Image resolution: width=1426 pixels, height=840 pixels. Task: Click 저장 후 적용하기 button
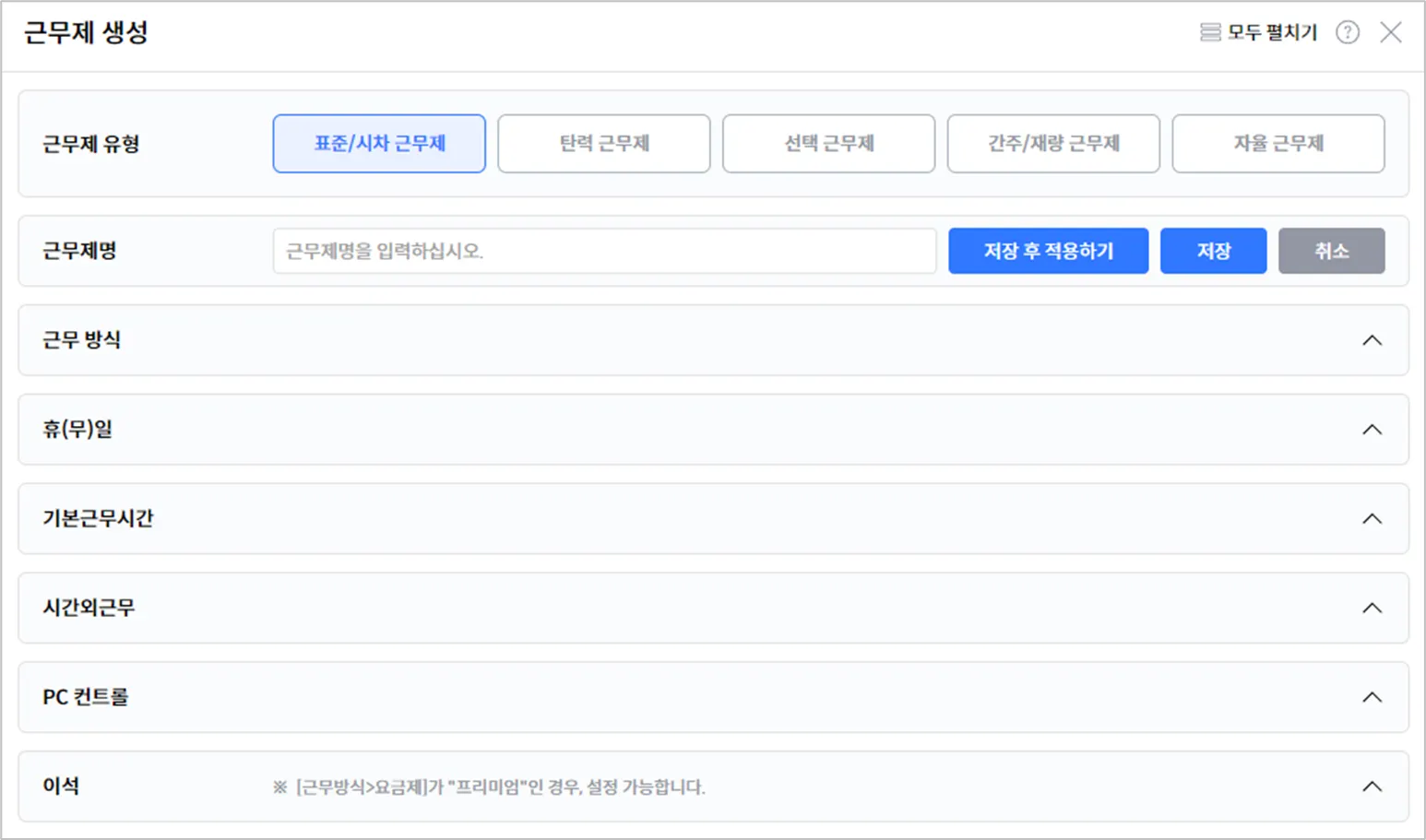1049,251
